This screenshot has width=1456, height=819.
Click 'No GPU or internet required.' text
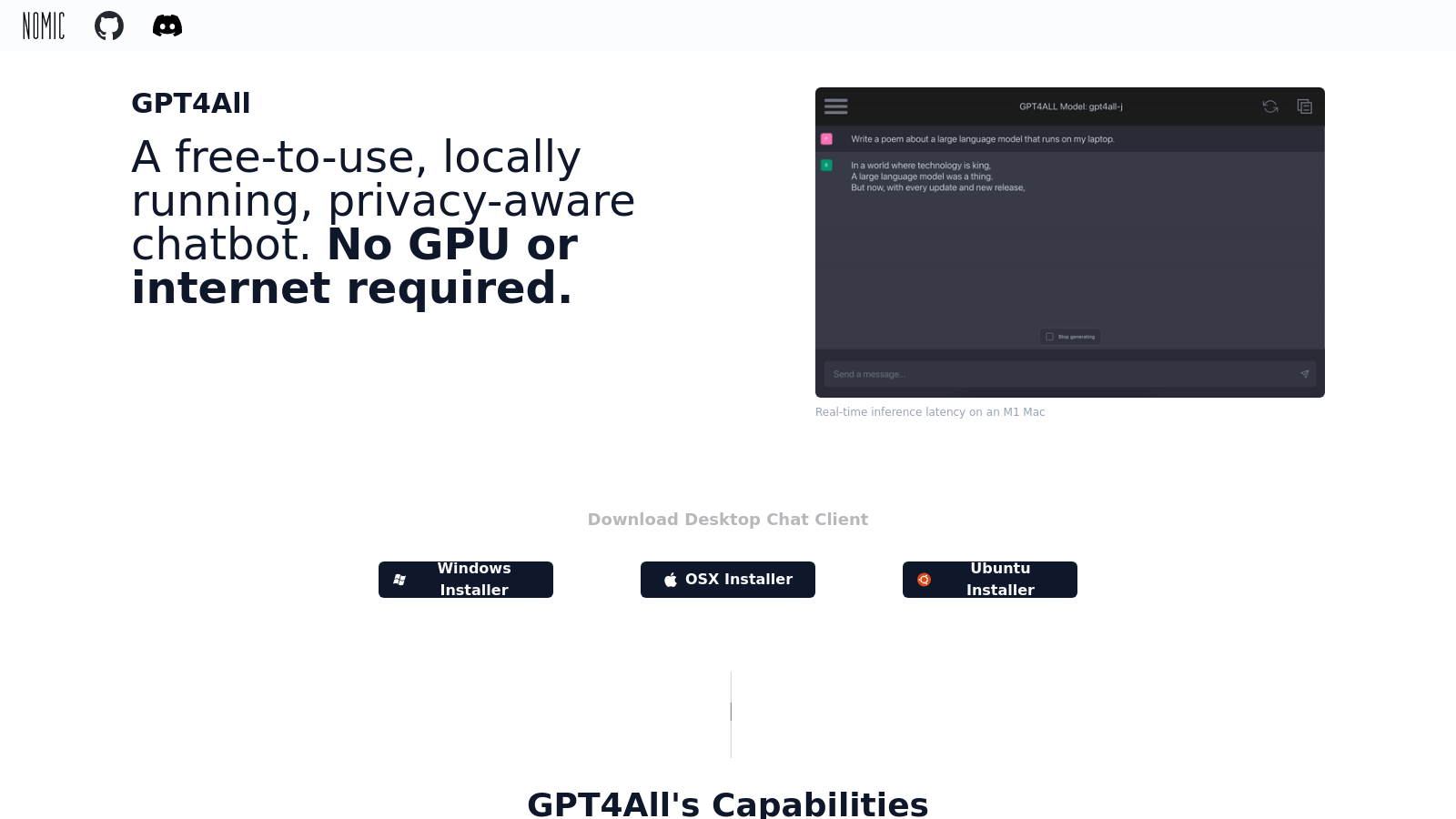355,267
